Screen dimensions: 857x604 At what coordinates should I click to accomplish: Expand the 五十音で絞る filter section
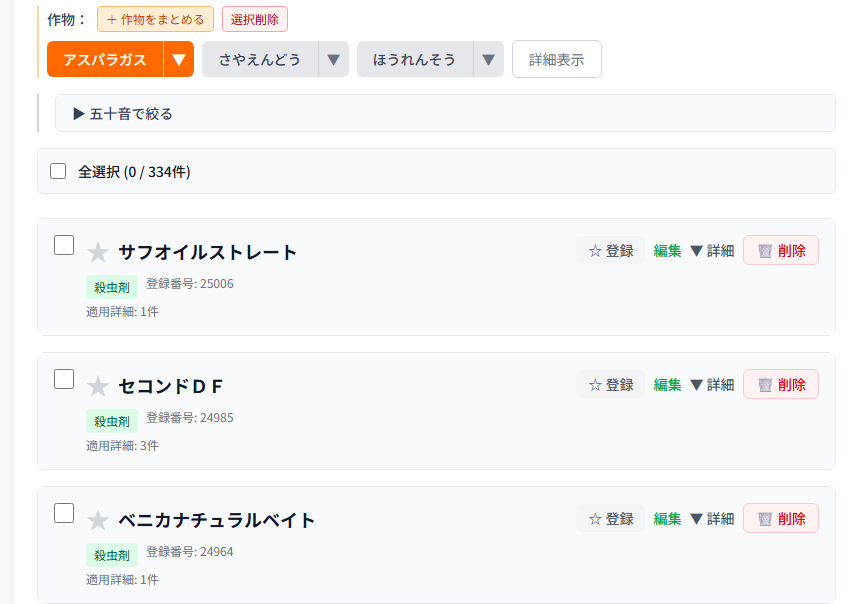123,114
